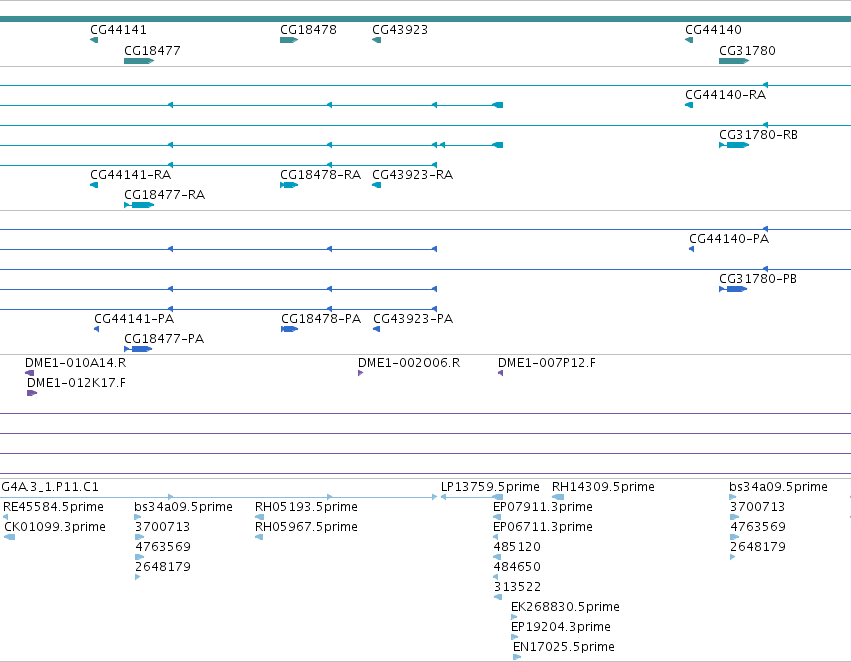Click the CG31780-RB transcript glyph

734,145
